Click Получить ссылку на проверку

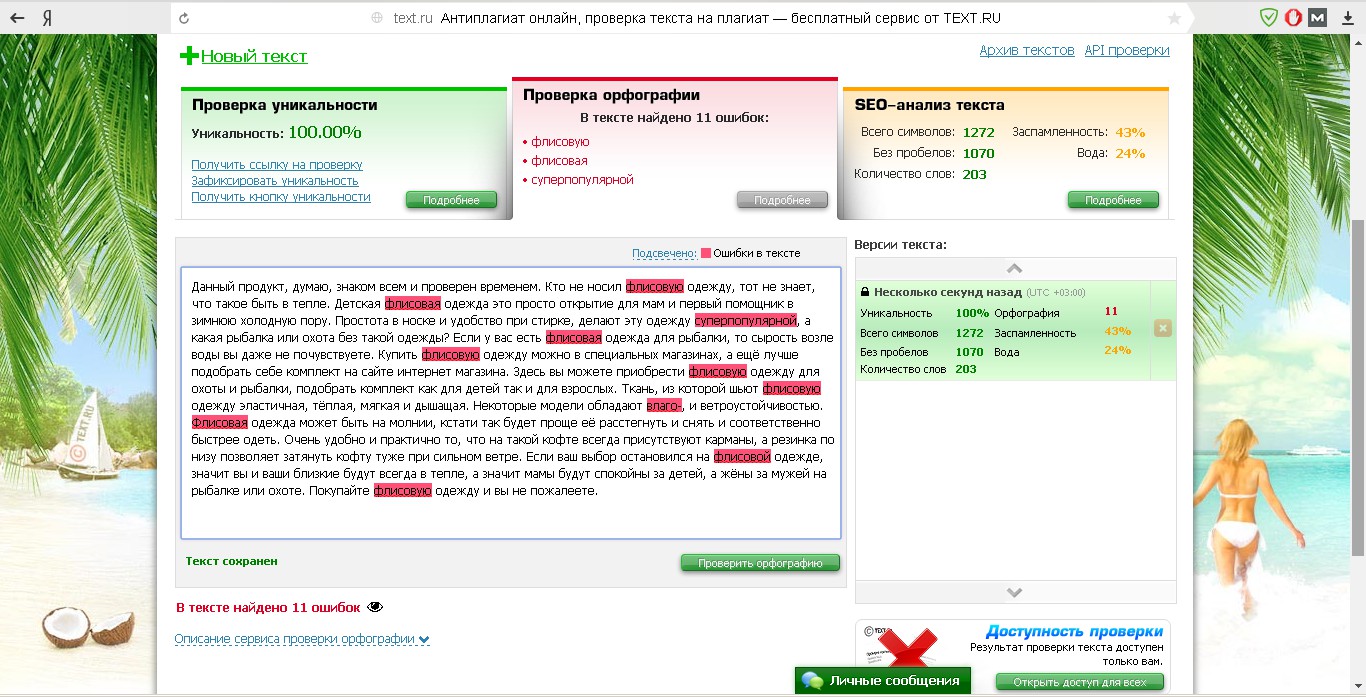pos(277,164)
